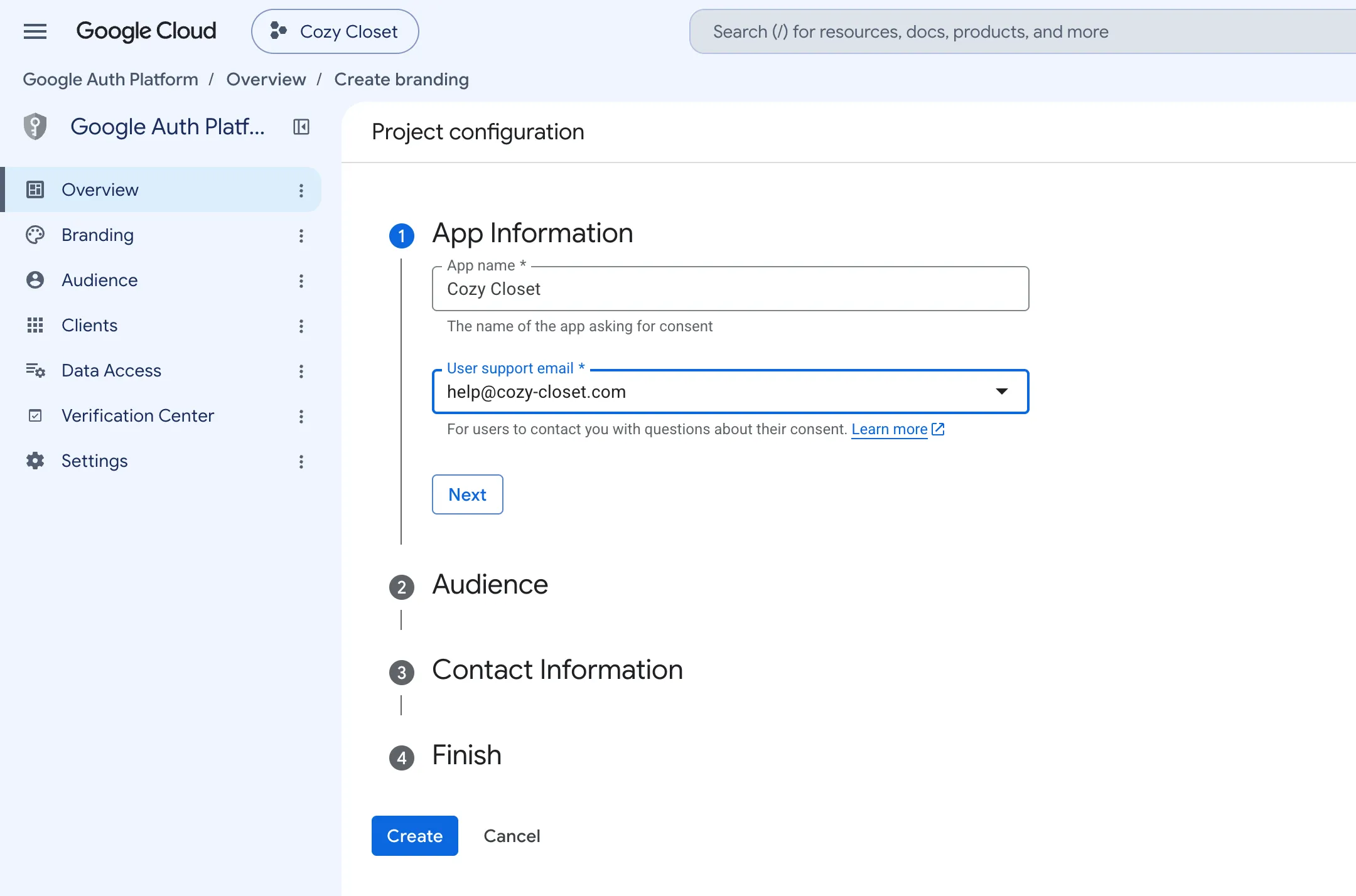The width and height of the screenshot is (1356, 896).
Task: Click the Data Access list-settings icon
Action: click(35, 370)
